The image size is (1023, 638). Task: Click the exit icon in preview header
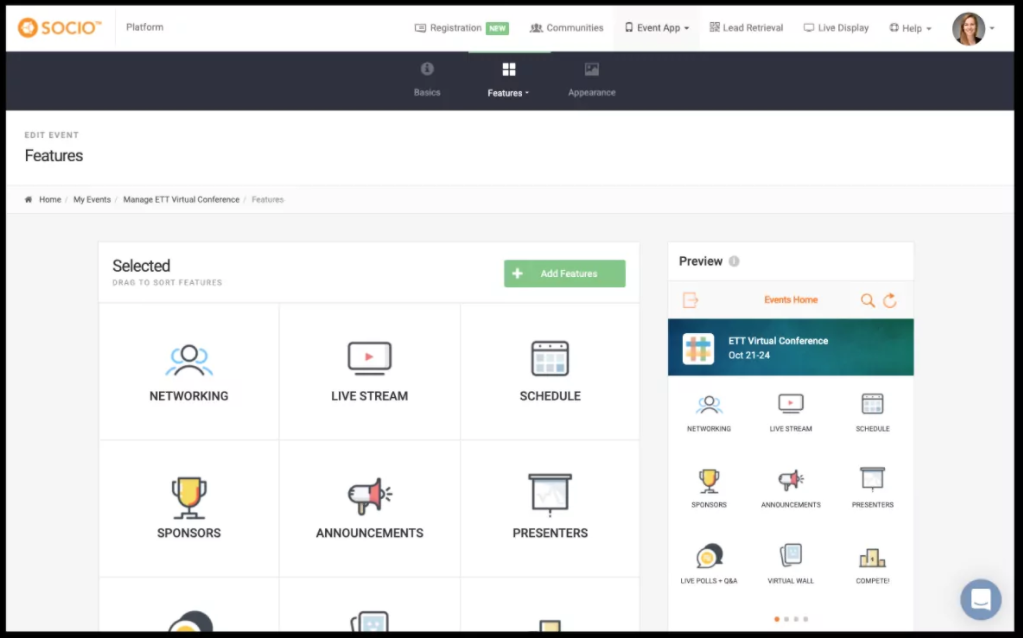pos(690,300)
